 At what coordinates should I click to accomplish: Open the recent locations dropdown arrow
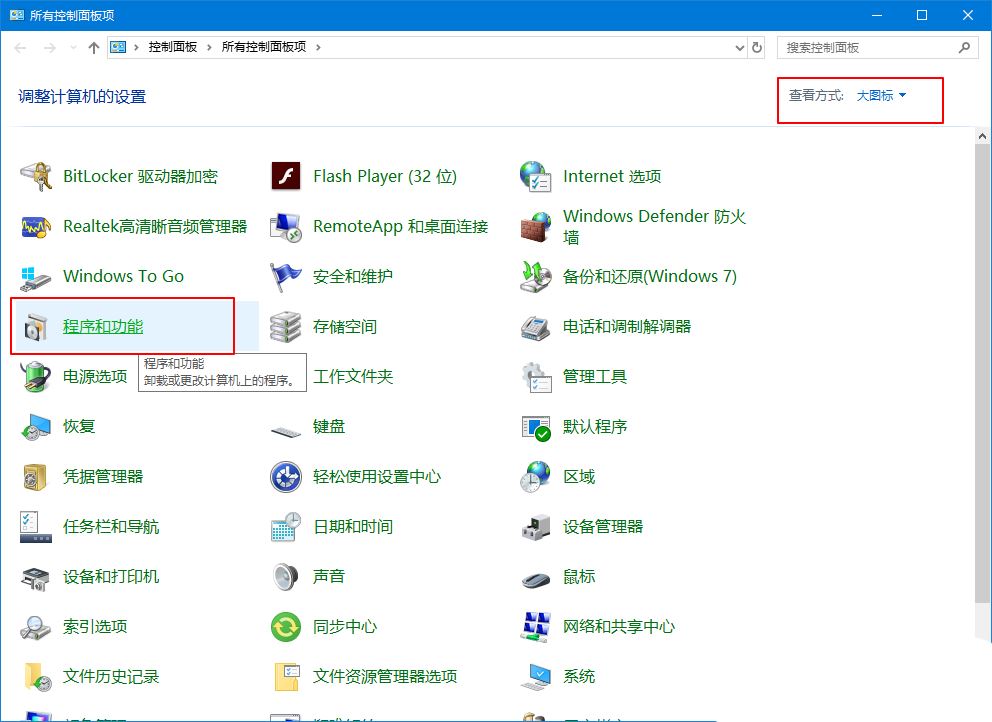click(74, 47)
